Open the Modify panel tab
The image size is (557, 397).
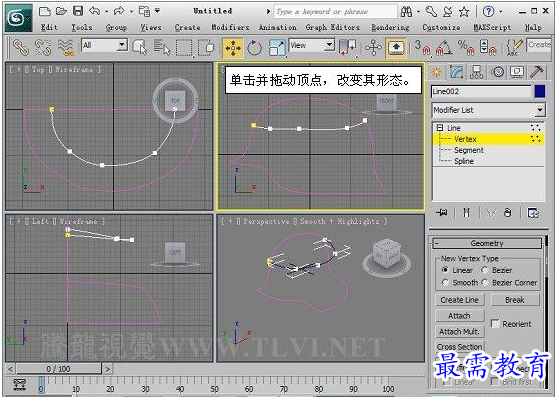(456, 72)
